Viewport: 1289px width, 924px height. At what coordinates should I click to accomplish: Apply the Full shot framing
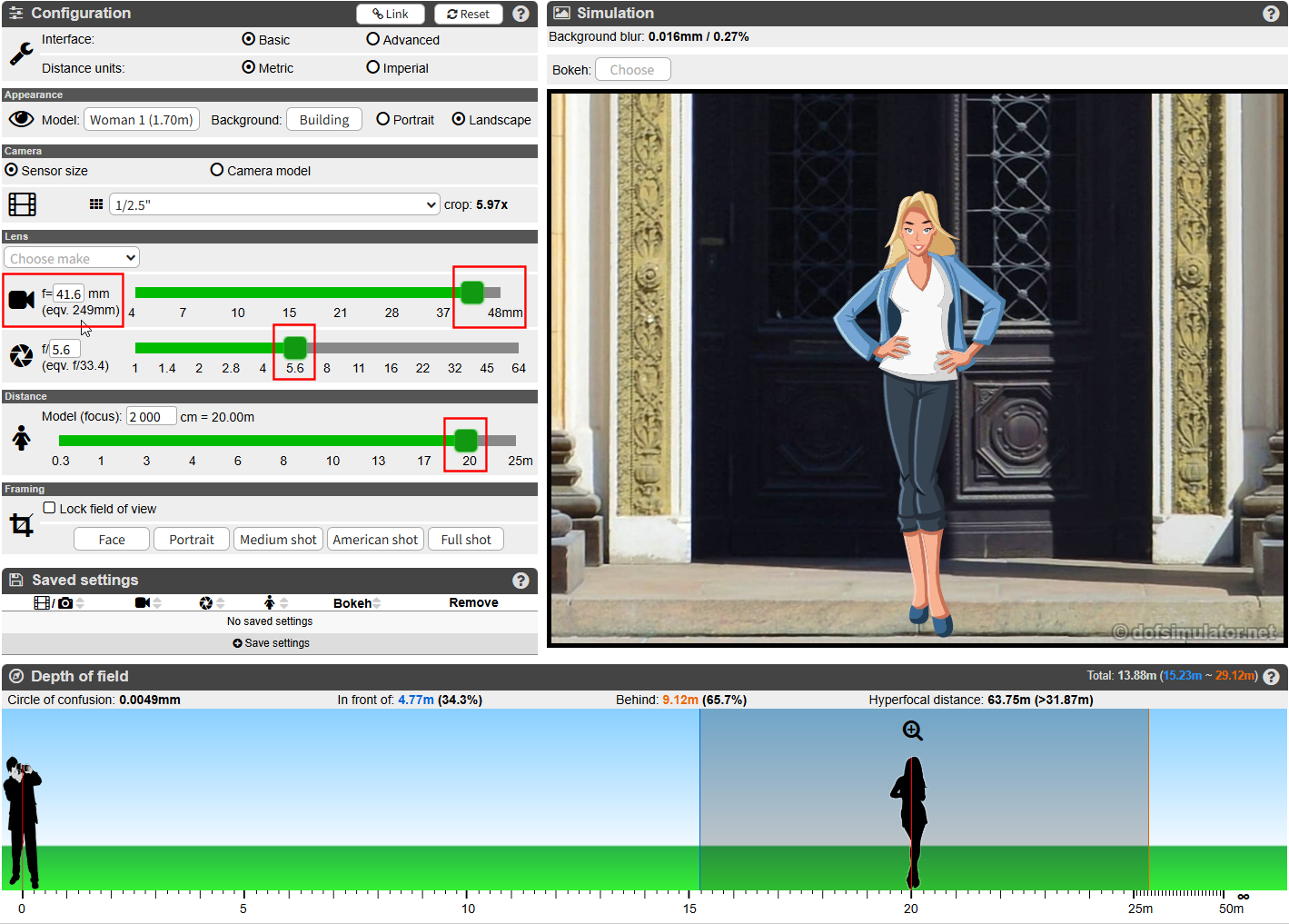coord(466,540)
